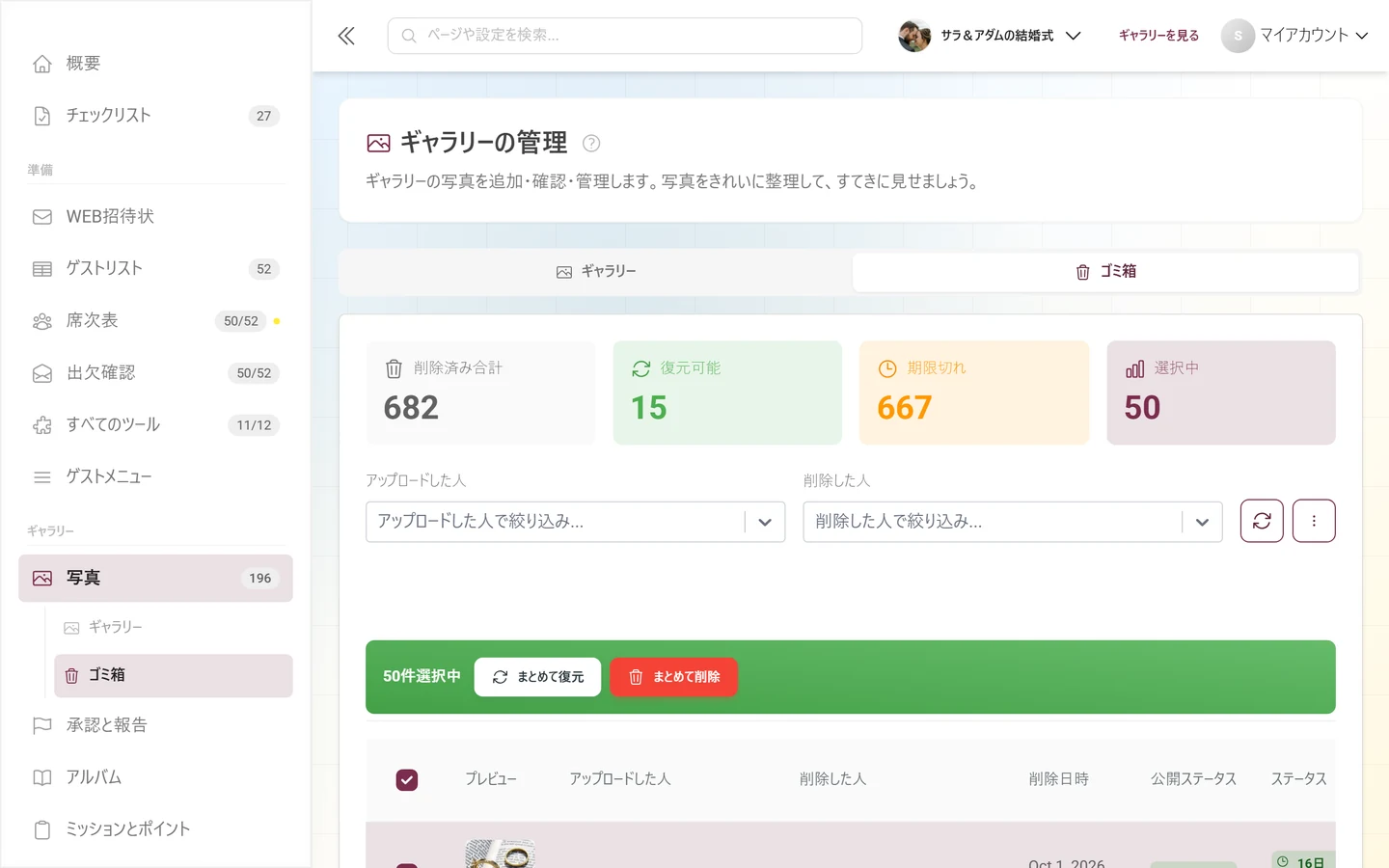Open チェックリスト in the sidebar
1389x868 pixels.
pos(155,116)
